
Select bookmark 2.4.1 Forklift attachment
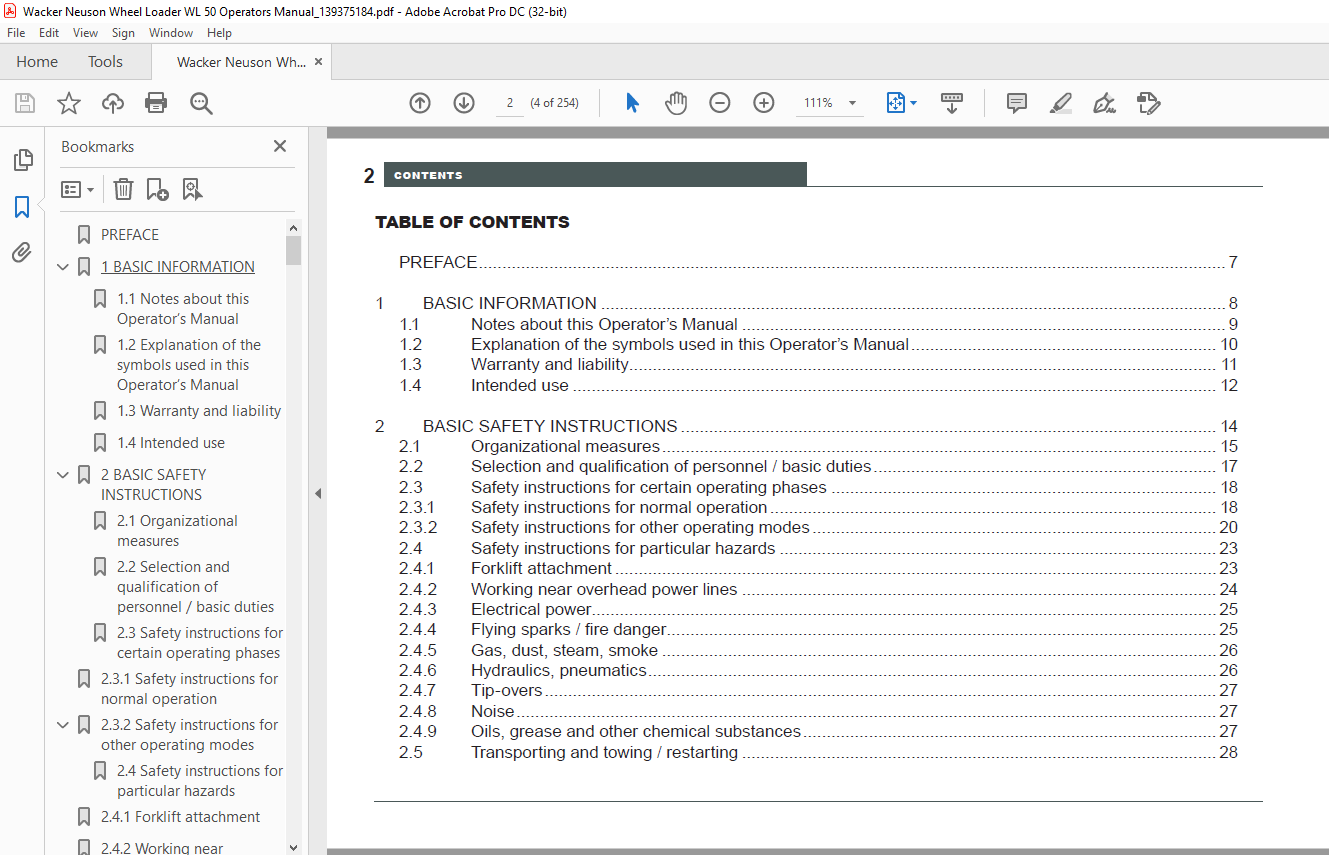(x=180, y=817)
